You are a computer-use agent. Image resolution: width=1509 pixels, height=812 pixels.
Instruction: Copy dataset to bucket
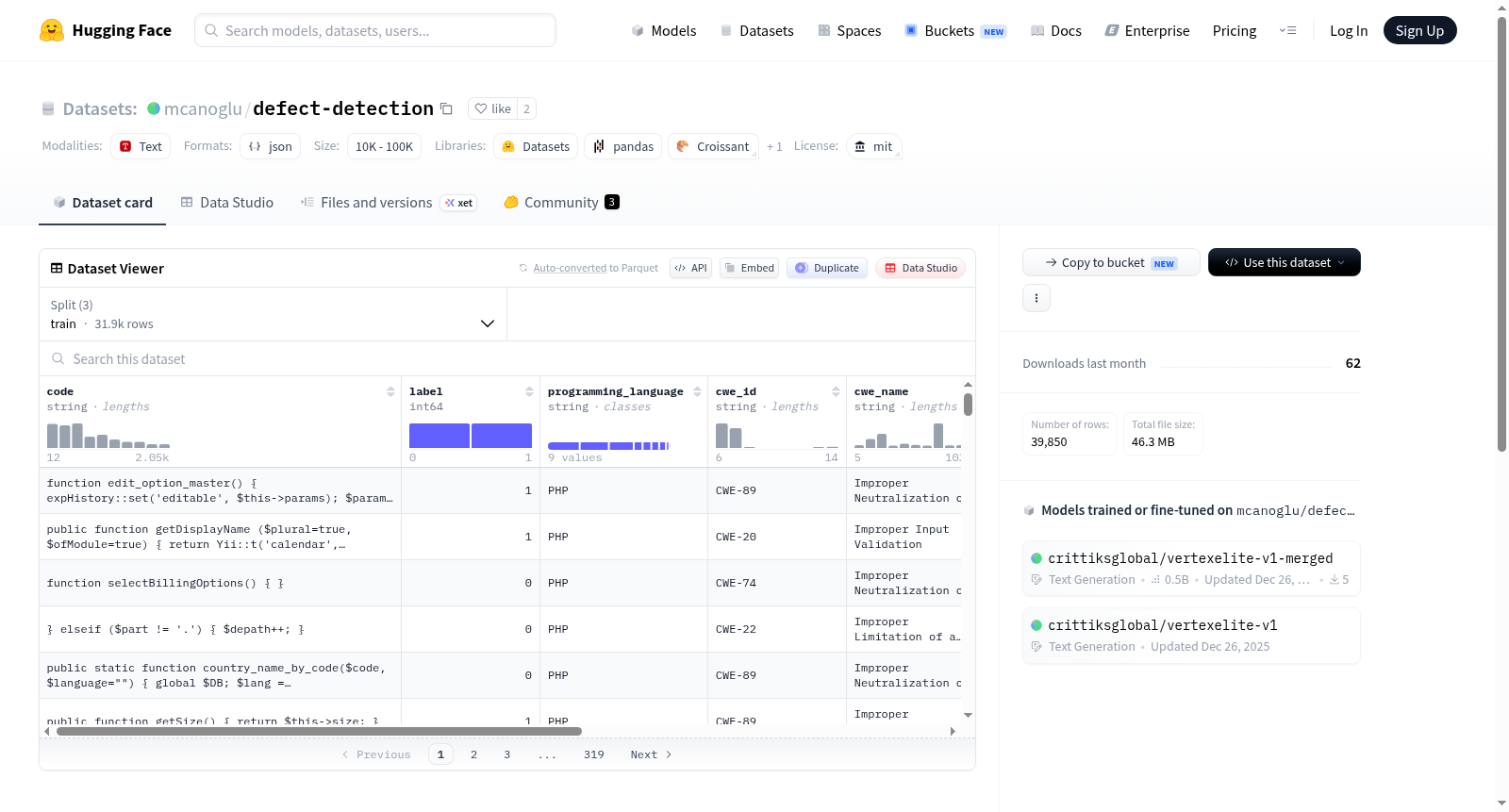1111,262
